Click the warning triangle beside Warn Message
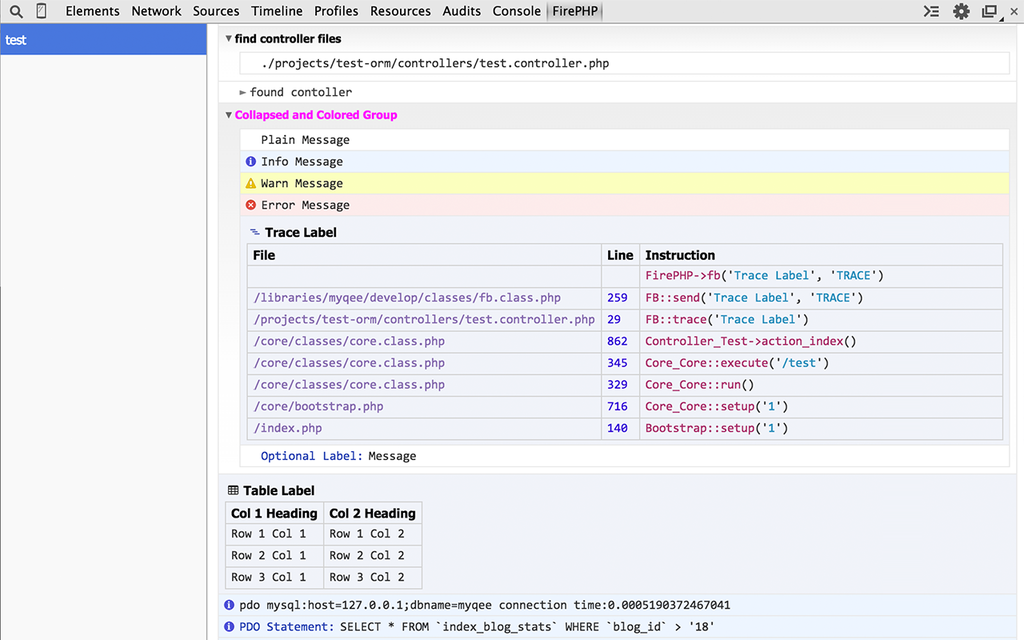 tap(250, 183)
